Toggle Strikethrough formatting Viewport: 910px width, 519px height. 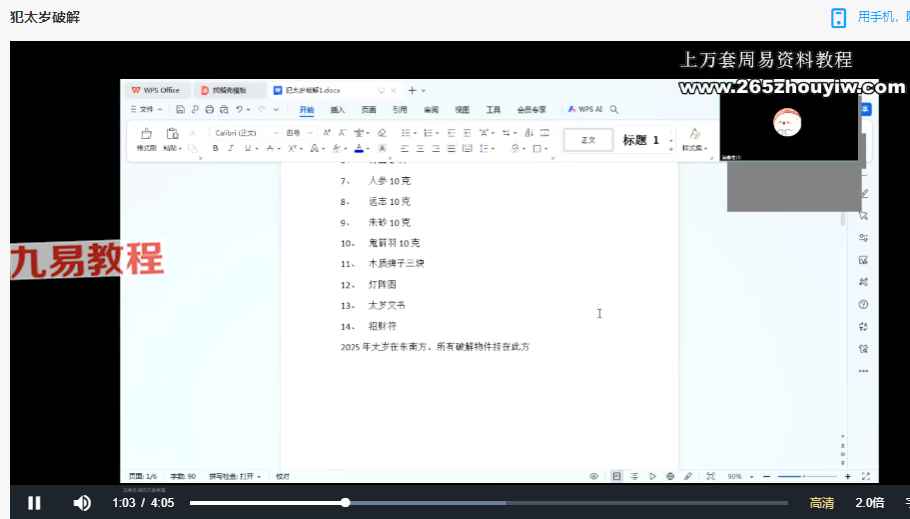[x=270, y=149]
